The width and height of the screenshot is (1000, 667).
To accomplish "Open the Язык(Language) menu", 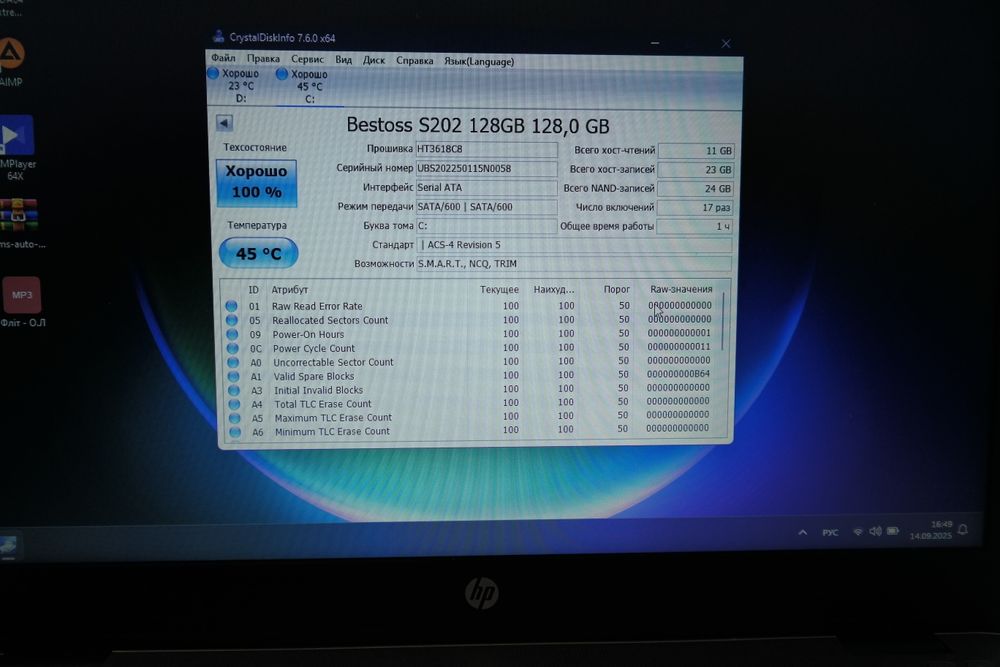I will point(479,61).
